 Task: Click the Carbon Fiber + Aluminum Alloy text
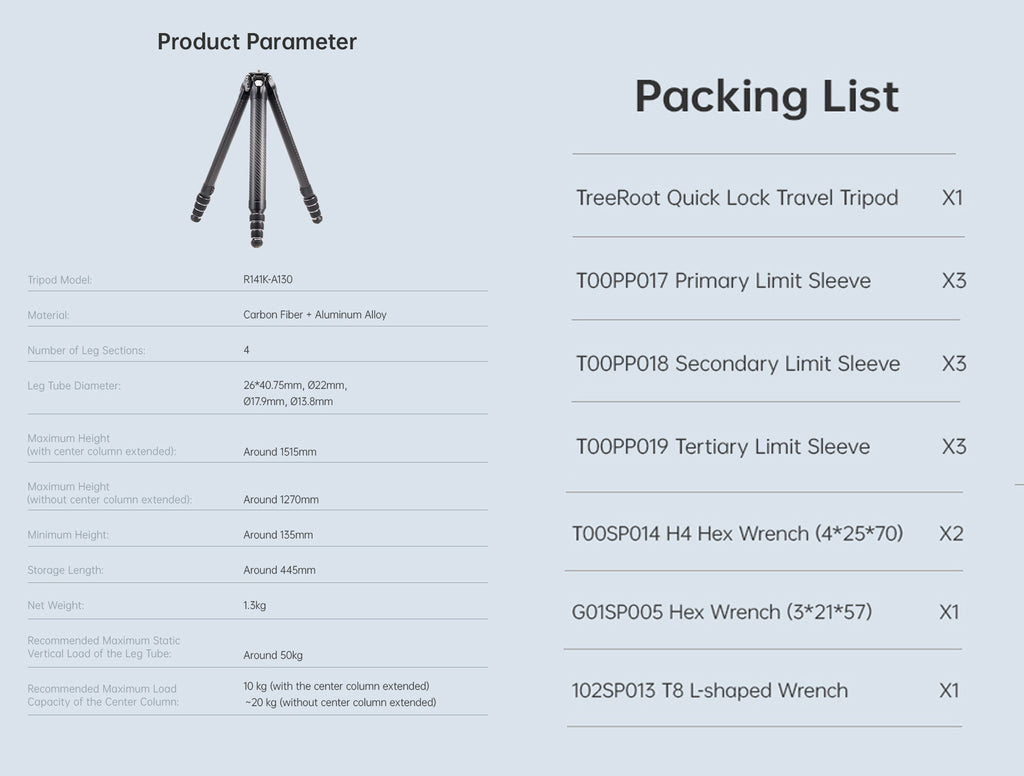(x=315, y=315)
